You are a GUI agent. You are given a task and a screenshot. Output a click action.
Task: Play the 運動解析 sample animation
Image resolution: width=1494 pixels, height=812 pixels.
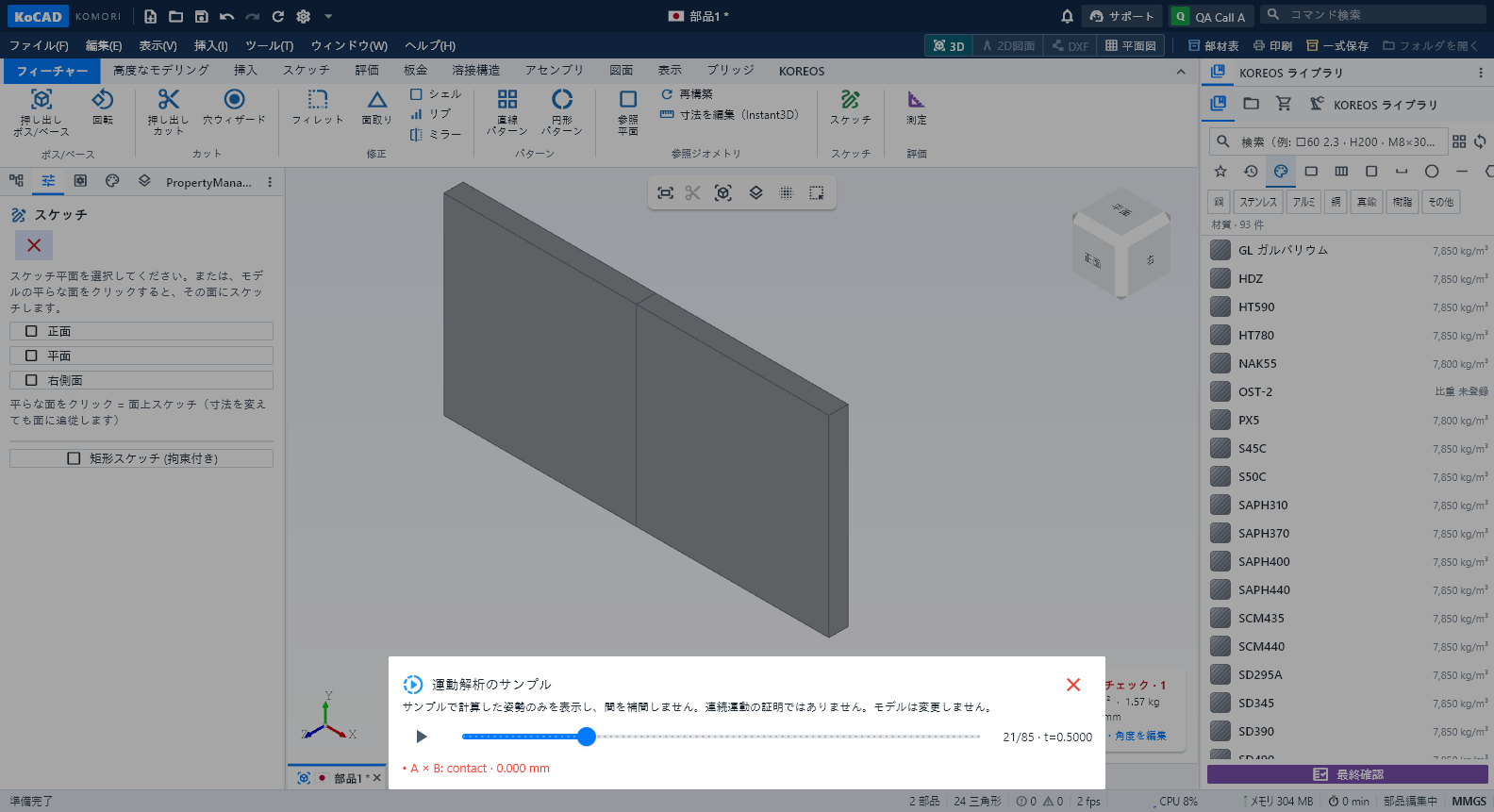[422, 737]
